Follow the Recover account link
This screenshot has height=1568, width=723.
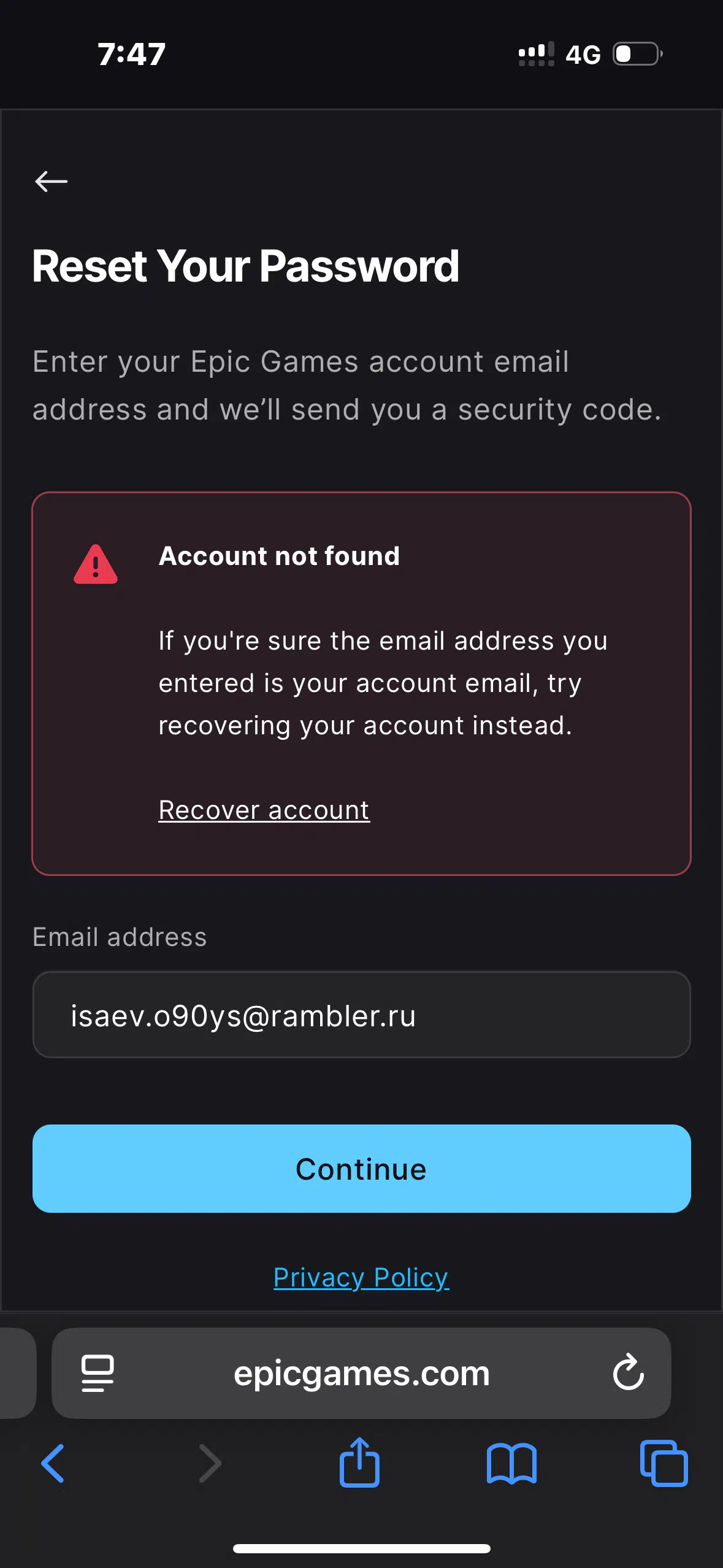tap(264, 810)
